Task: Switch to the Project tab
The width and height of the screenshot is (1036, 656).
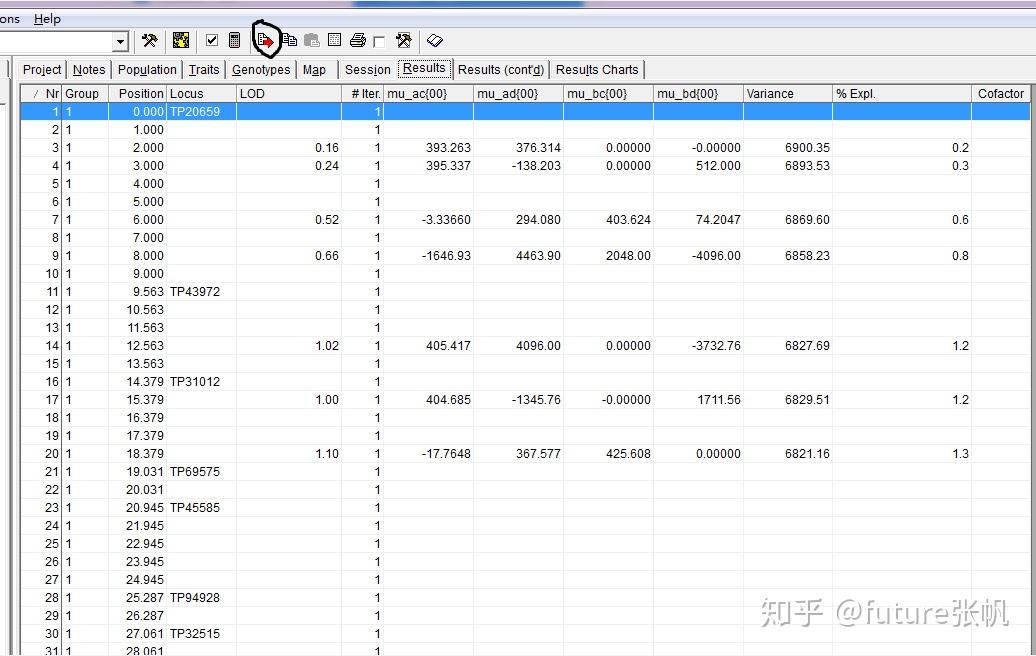Action: (42, 69)
